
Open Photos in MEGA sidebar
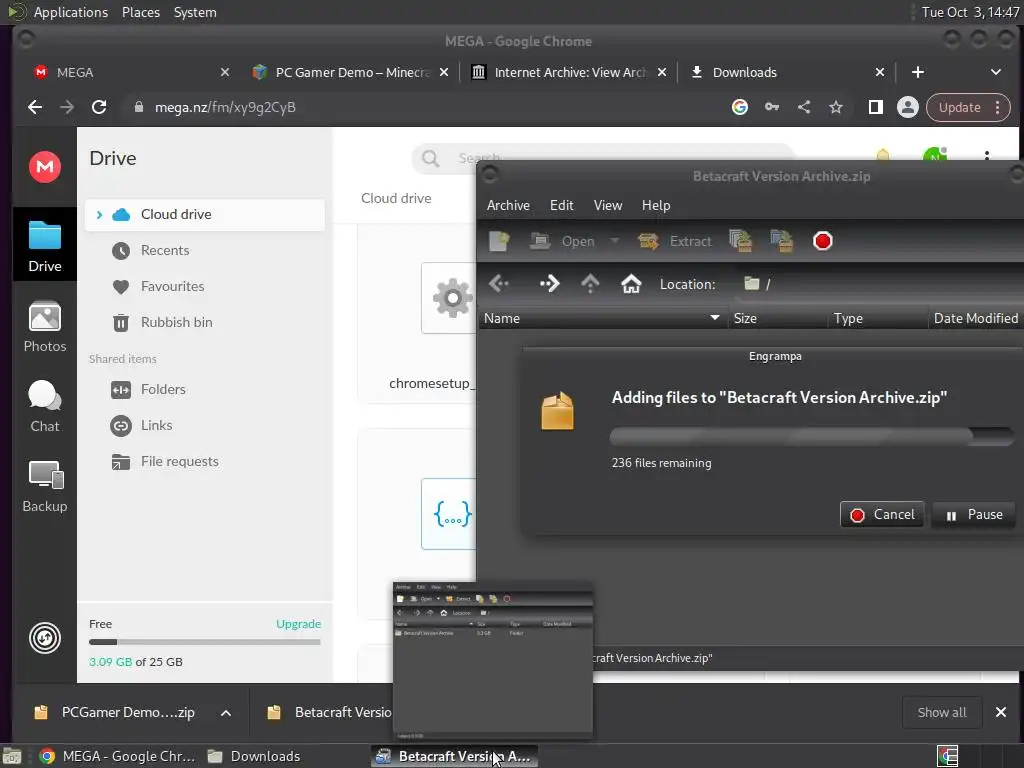(x=45, y=327)
